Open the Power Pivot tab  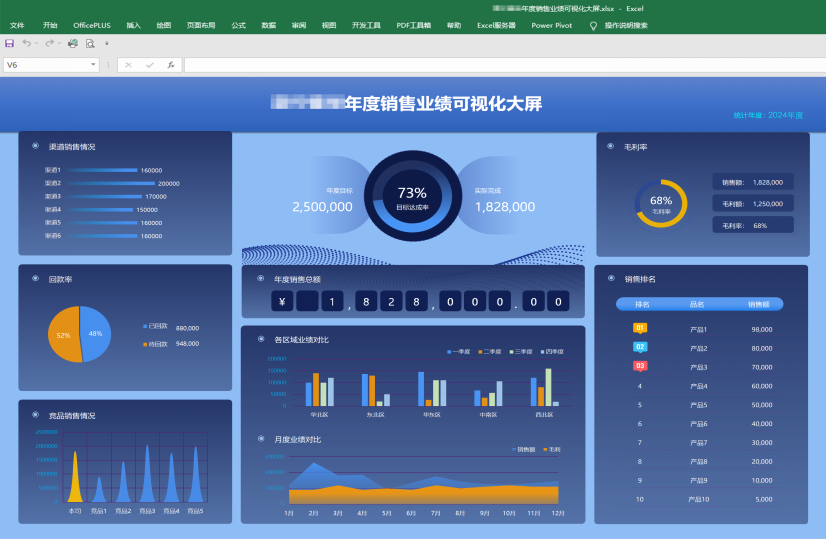[x=551, y=25]
